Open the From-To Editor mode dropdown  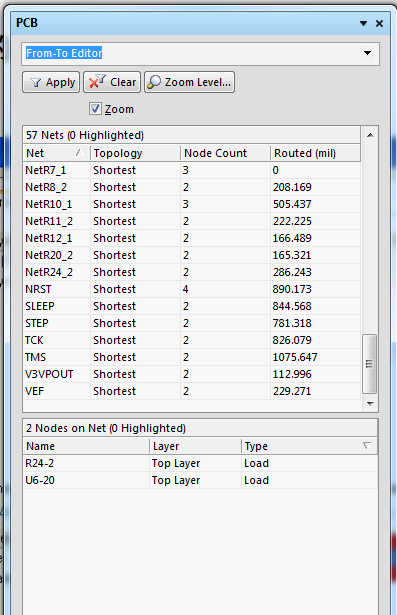tap(367, 53)
